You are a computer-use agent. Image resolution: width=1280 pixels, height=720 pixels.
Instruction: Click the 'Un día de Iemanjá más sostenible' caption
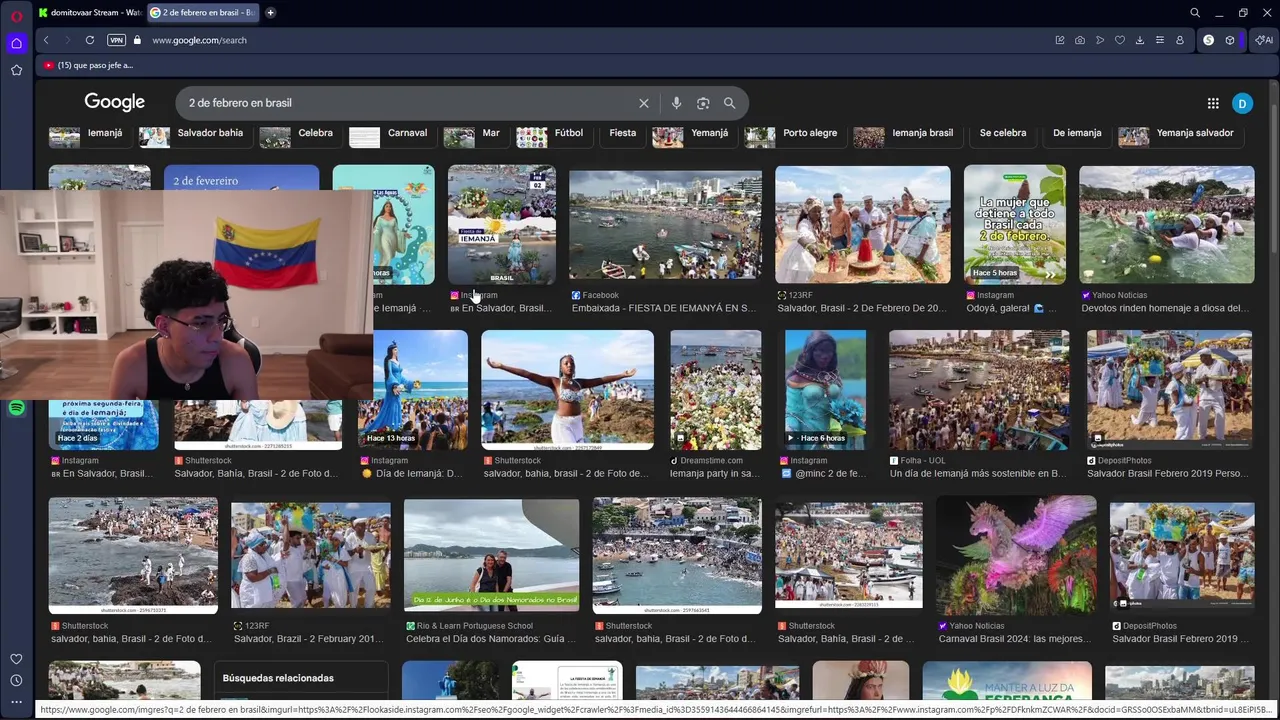coord(978,474)
